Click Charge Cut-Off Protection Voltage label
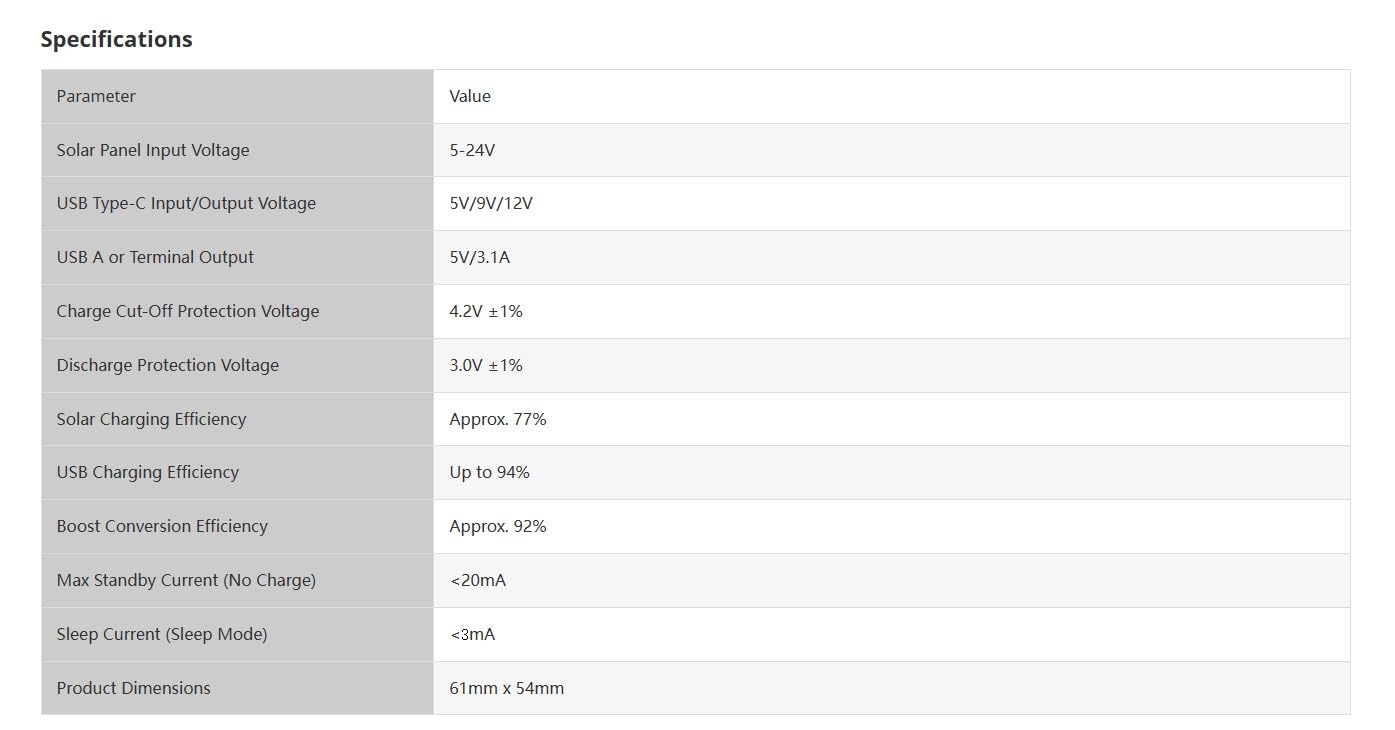The width and height of the screenshot is (1395, 730). (188, 311)
